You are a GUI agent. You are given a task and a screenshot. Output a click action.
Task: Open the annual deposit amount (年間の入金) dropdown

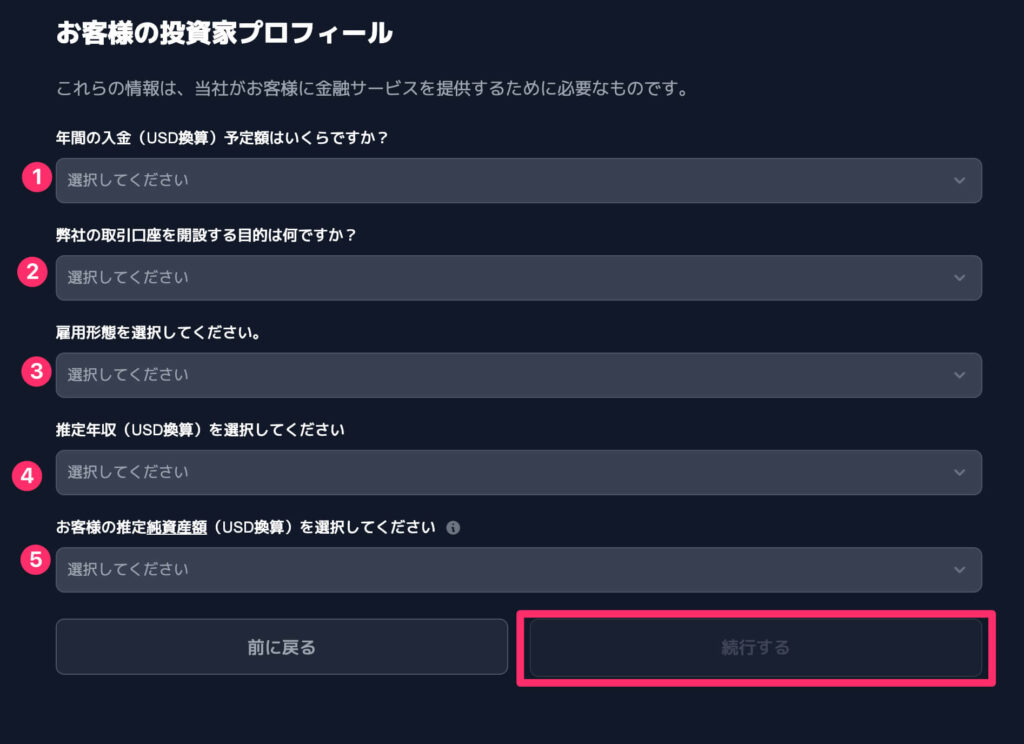tap(519, 180)
